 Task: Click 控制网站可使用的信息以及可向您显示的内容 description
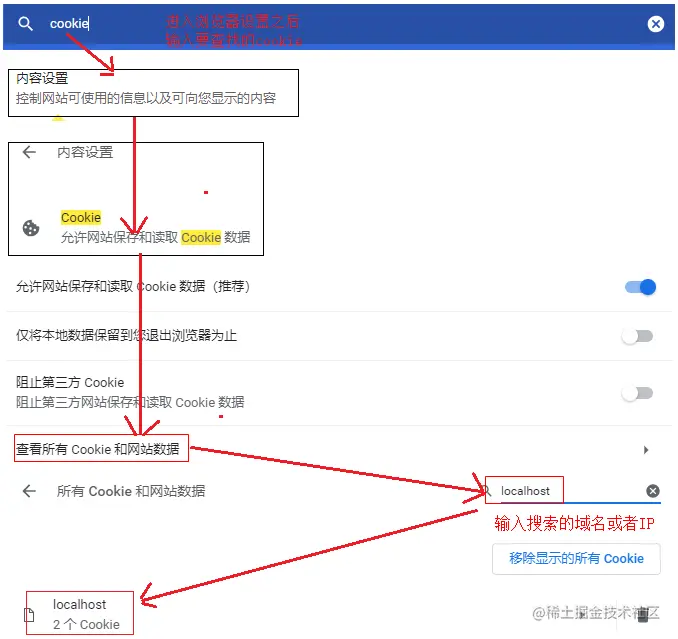[146, 98]
